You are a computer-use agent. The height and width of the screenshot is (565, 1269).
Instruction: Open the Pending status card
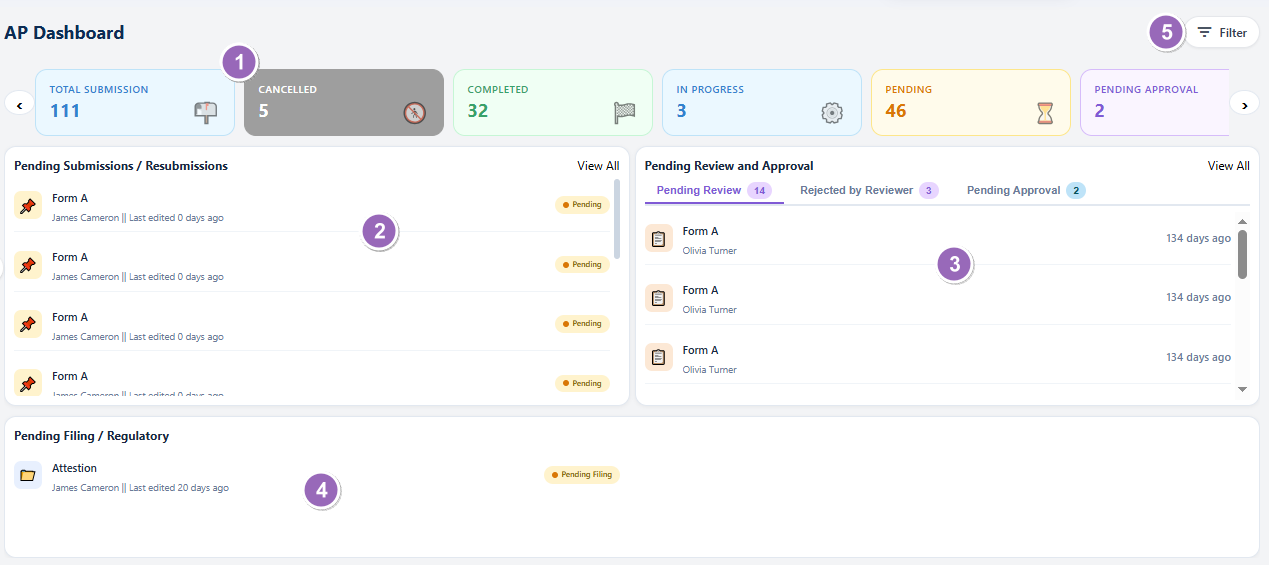(x=971, y=102)
